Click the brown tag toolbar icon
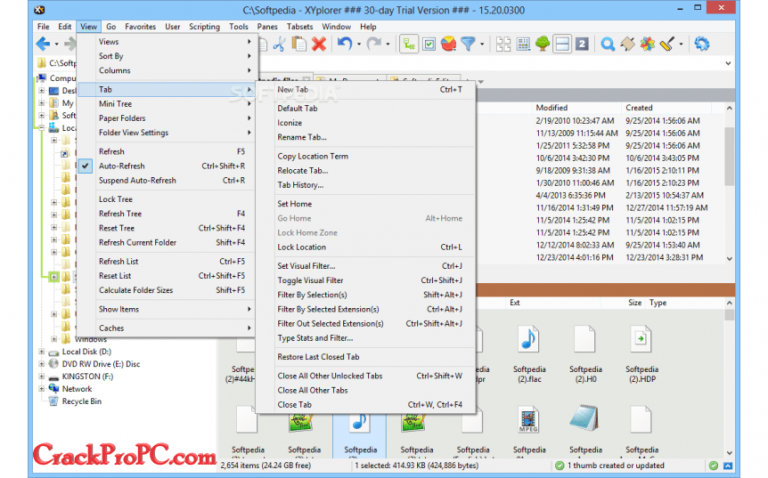768x478 pixels. tap(627, 44)
